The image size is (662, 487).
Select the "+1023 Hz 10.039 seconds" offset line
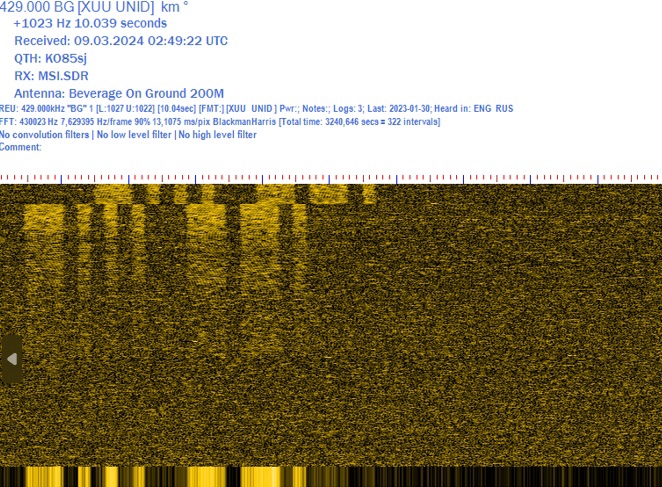click(x=90, y=23)
